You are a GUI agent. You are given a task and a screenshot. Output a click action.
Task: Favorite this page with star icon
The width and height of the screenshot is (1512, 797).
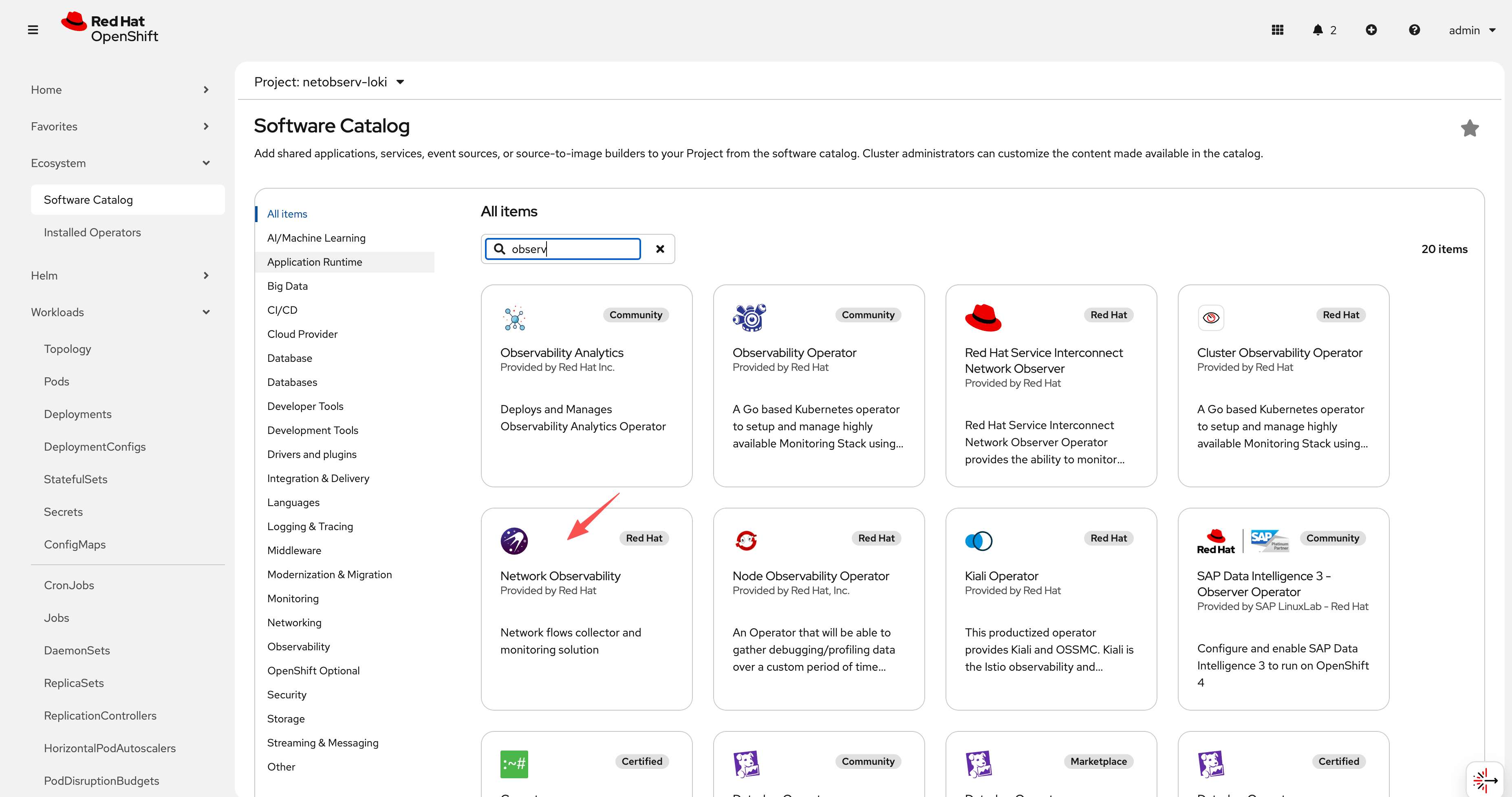[x=1469, y=128]
